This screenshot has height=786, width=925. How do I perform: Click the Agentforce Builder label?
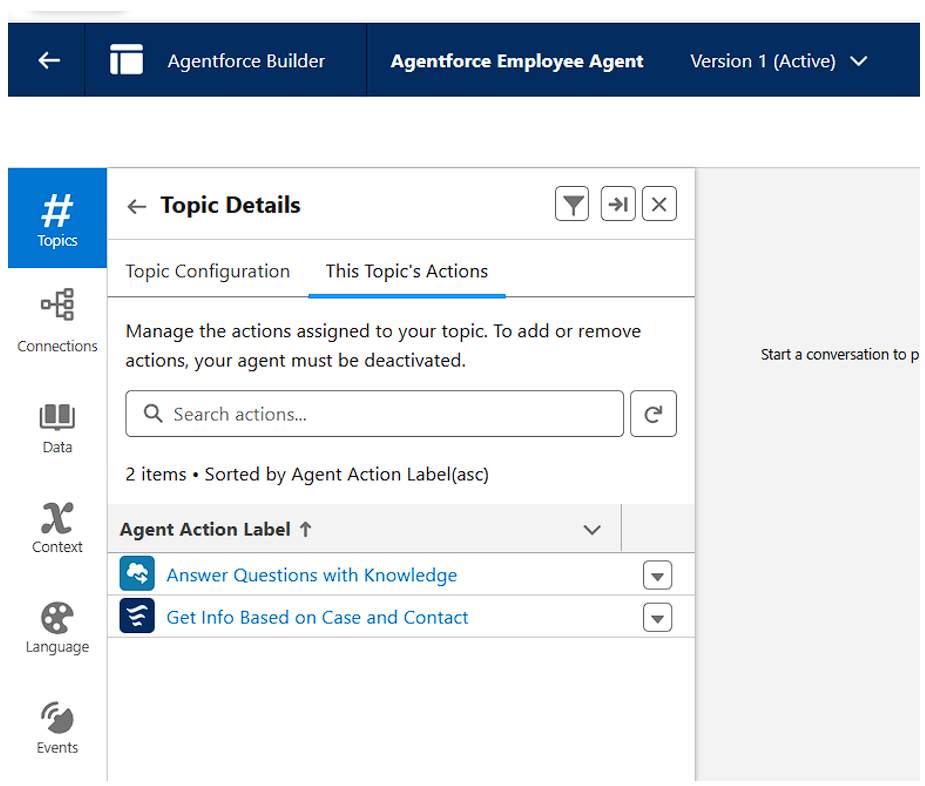point(246,61)
